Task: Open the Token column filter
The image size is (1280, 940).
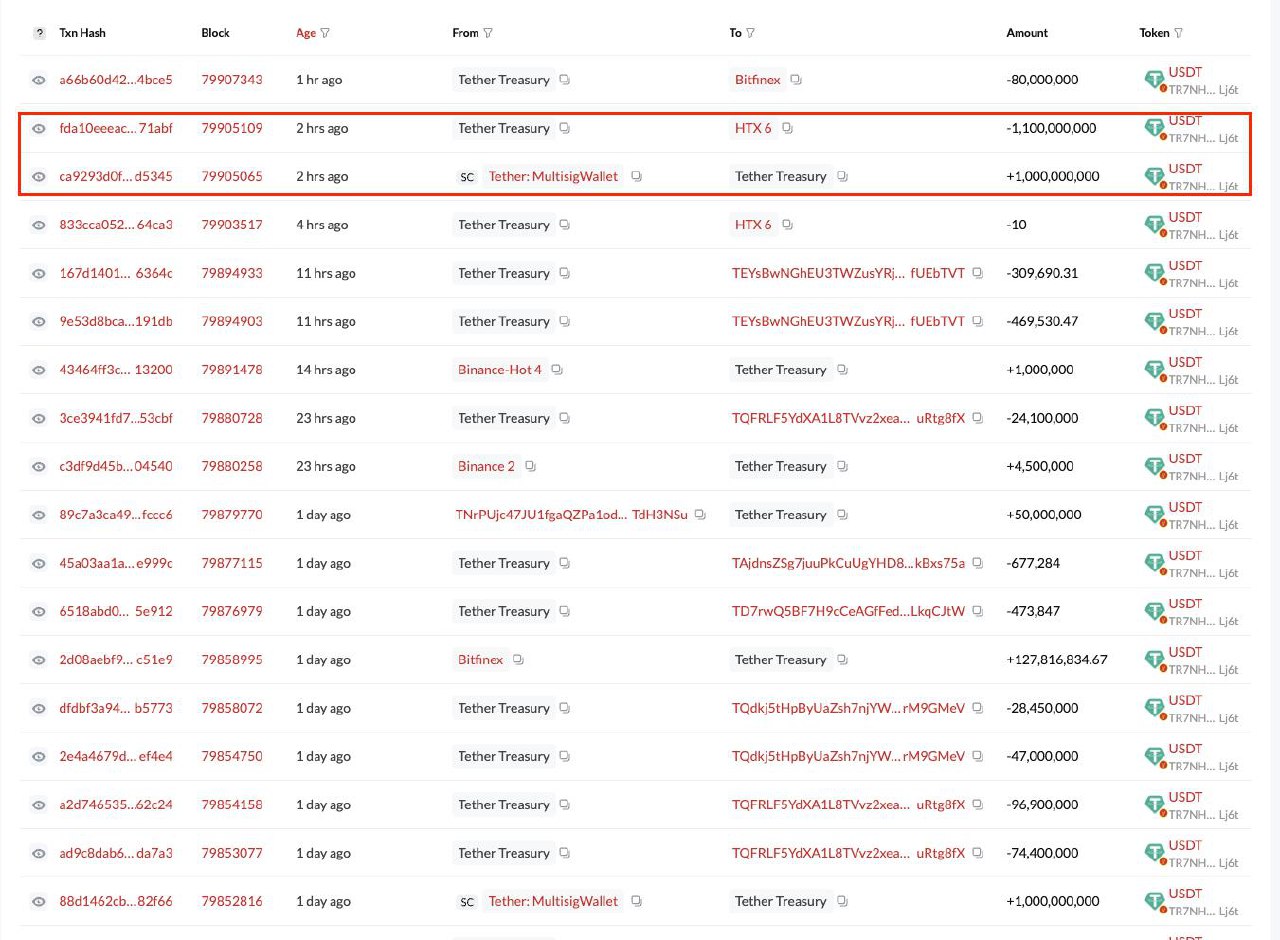Action: coord(1178,33)
